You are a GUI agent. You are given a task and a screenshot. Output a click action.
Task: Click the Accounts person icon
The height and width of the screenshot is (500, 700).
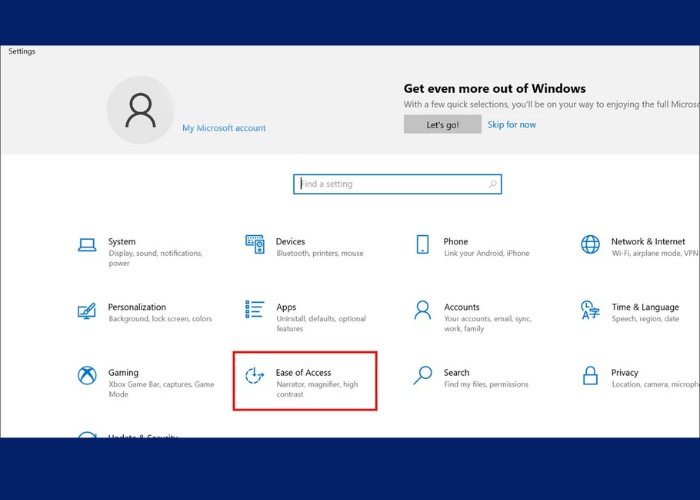(x=422, y=310)
